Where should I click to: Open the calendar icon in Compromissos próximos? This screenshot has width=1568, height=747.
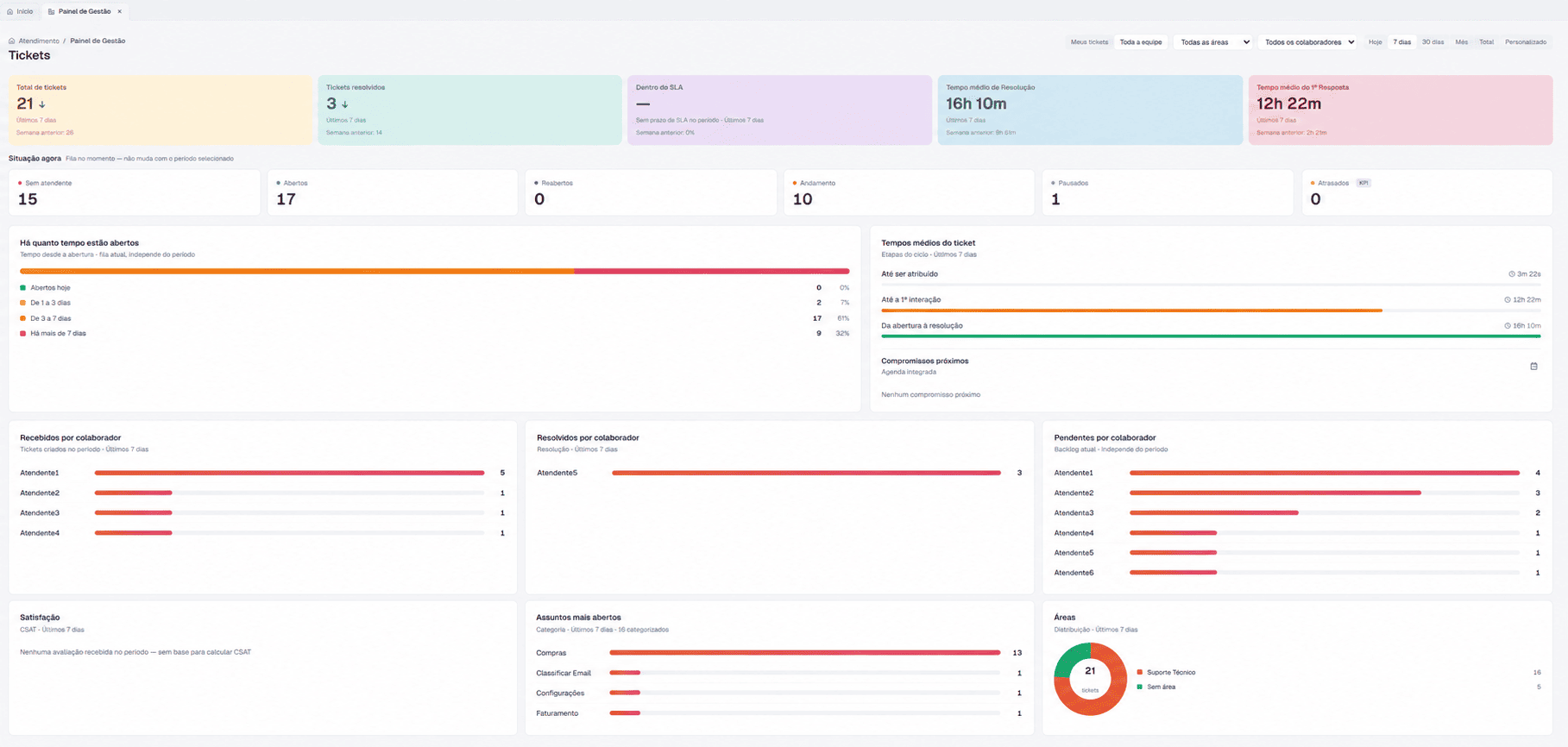point(1533,367)
